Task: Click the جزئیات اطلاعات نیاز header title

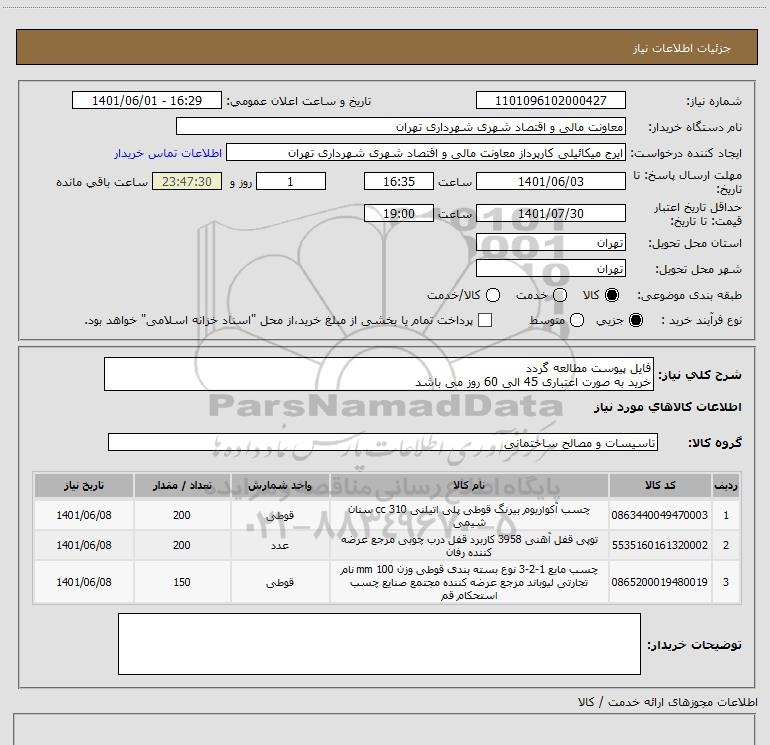Action: 682,48
